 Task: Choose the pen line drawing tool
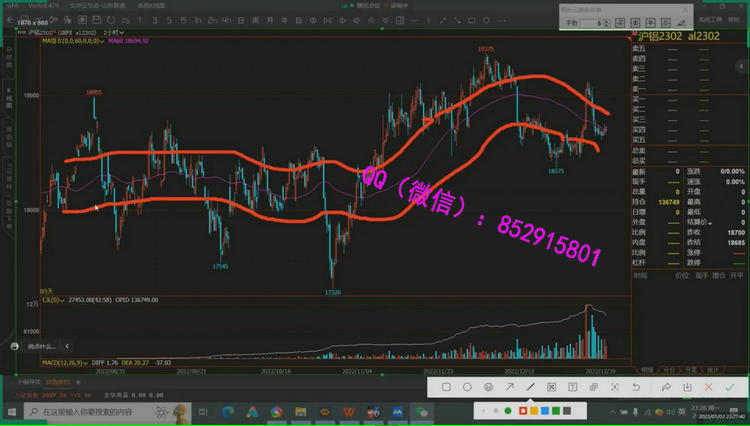tap(530, 387)
